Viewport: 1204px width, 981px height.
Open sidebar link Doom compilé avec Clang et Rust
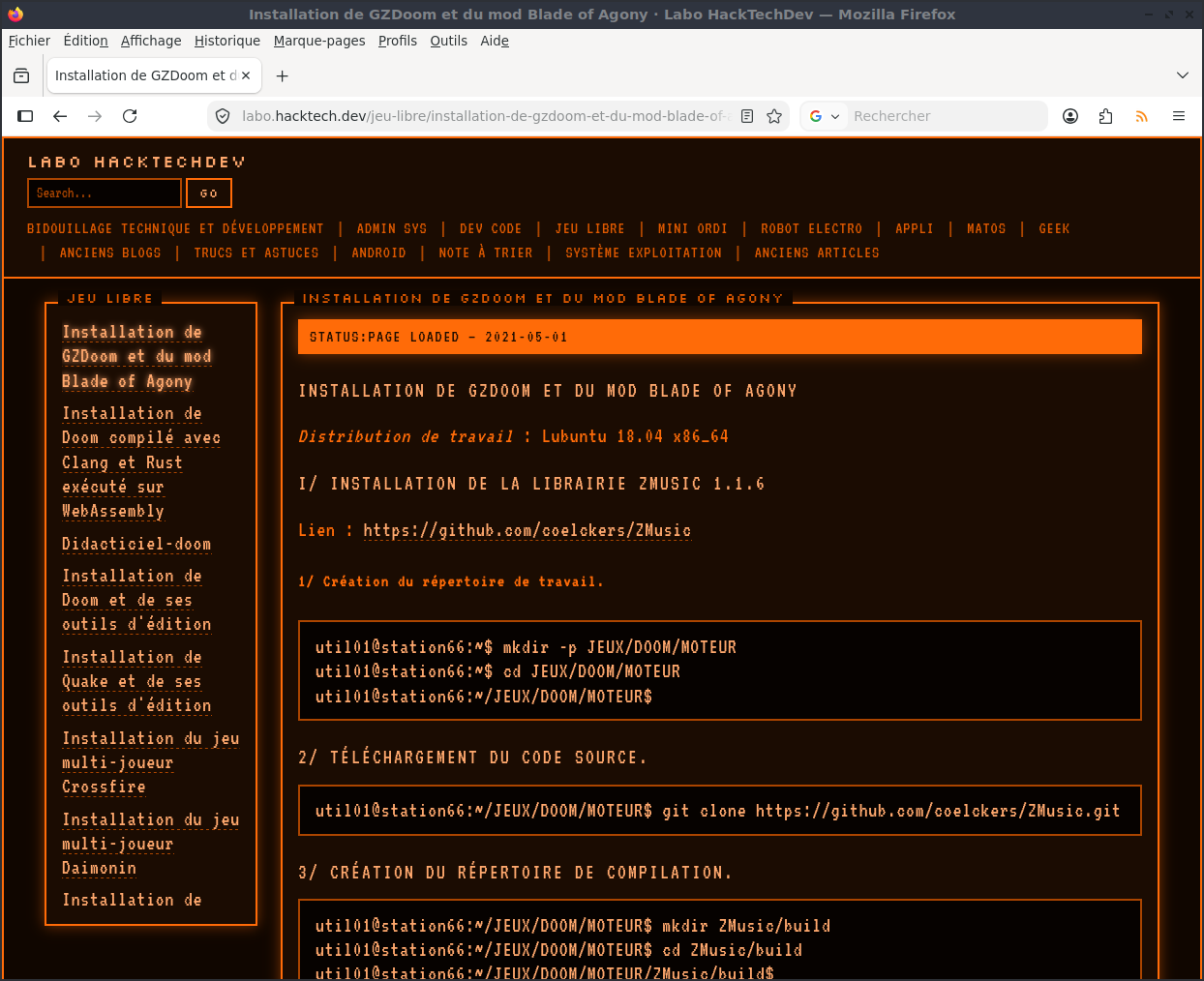click(141, 462)
